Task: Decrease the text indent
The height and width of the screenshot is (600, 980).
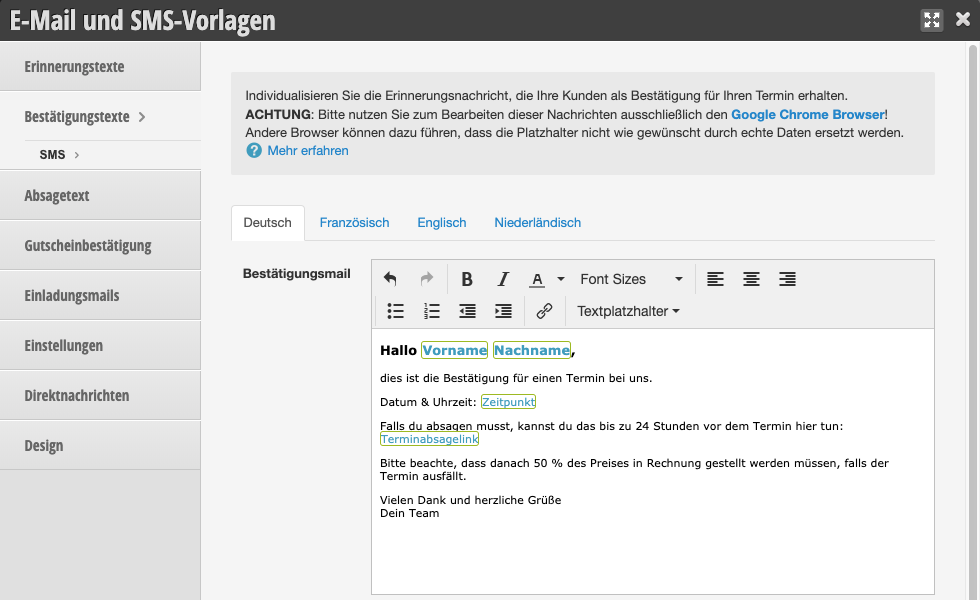Action: (467, 311)
